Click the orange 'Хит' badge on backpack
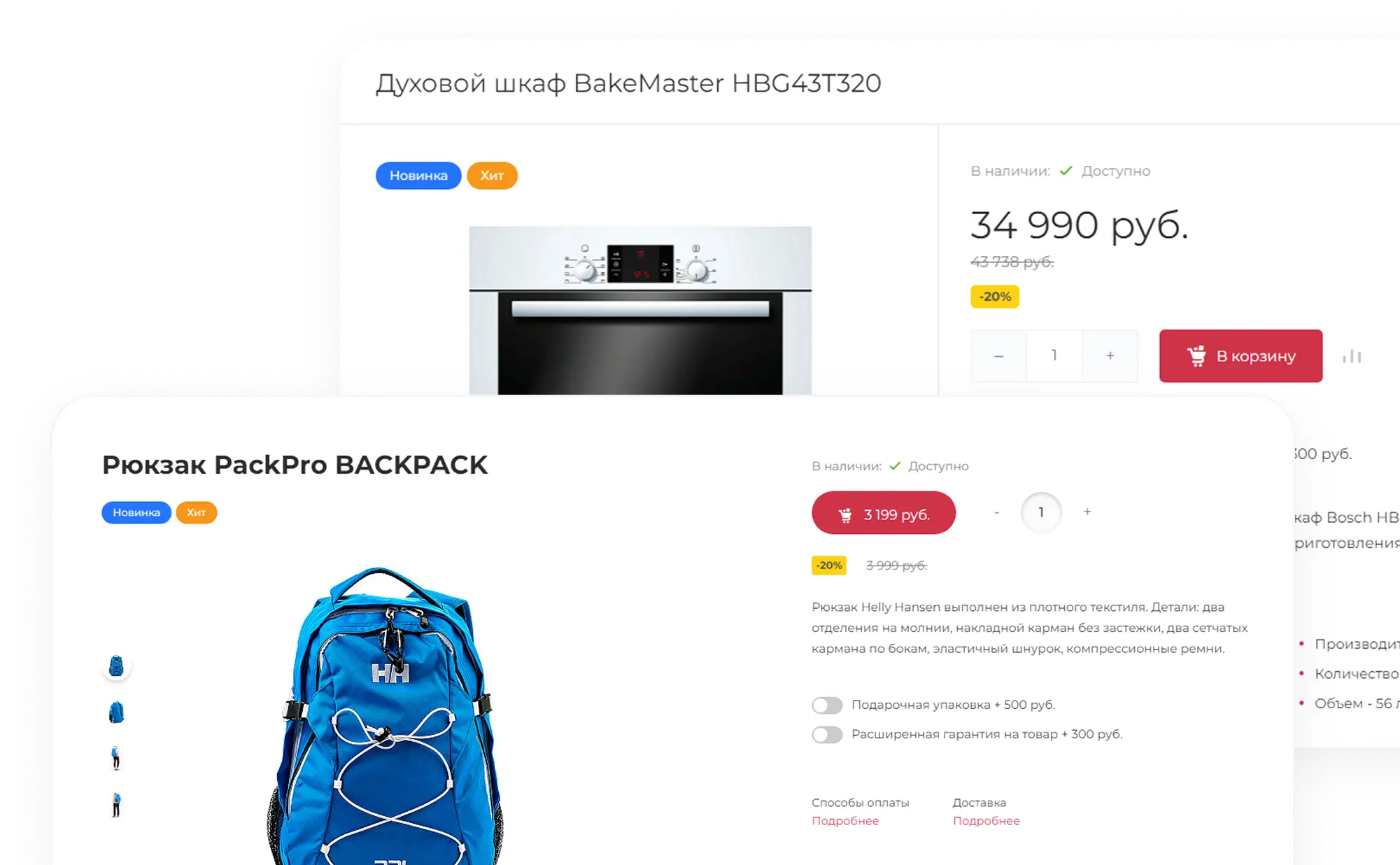Screen dimensions: 1400x865 [x=196, y=512]
